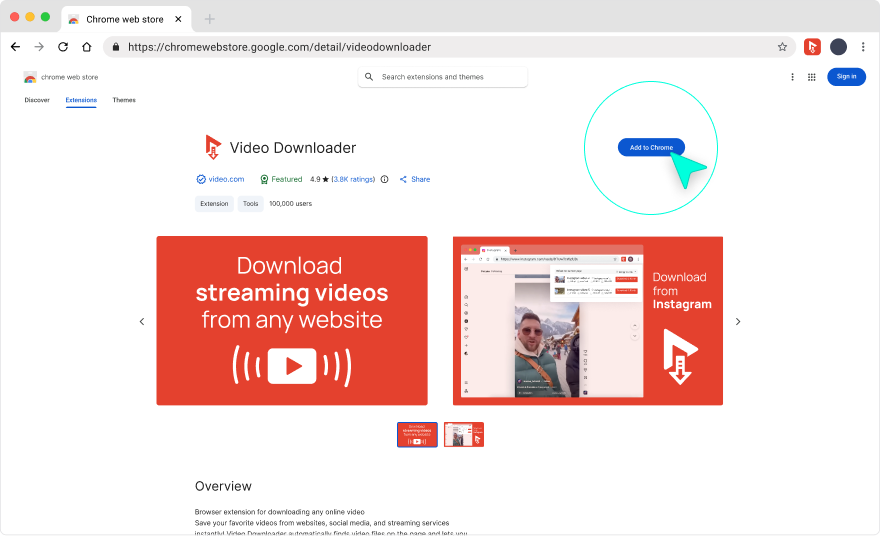The image size is (880, 536).
Task: Switch to Discover tab
Action: 37,100
